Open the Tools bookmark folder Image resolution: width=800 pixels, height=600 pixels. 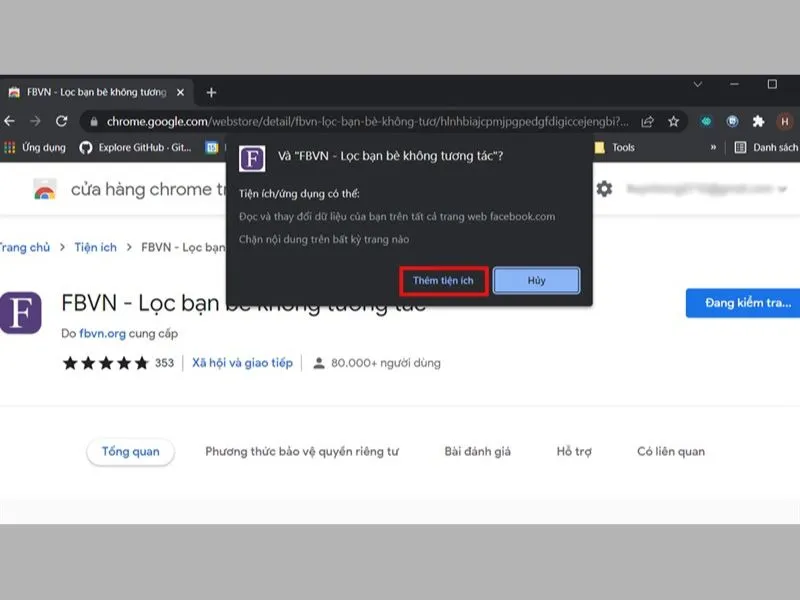pos(615,147)
